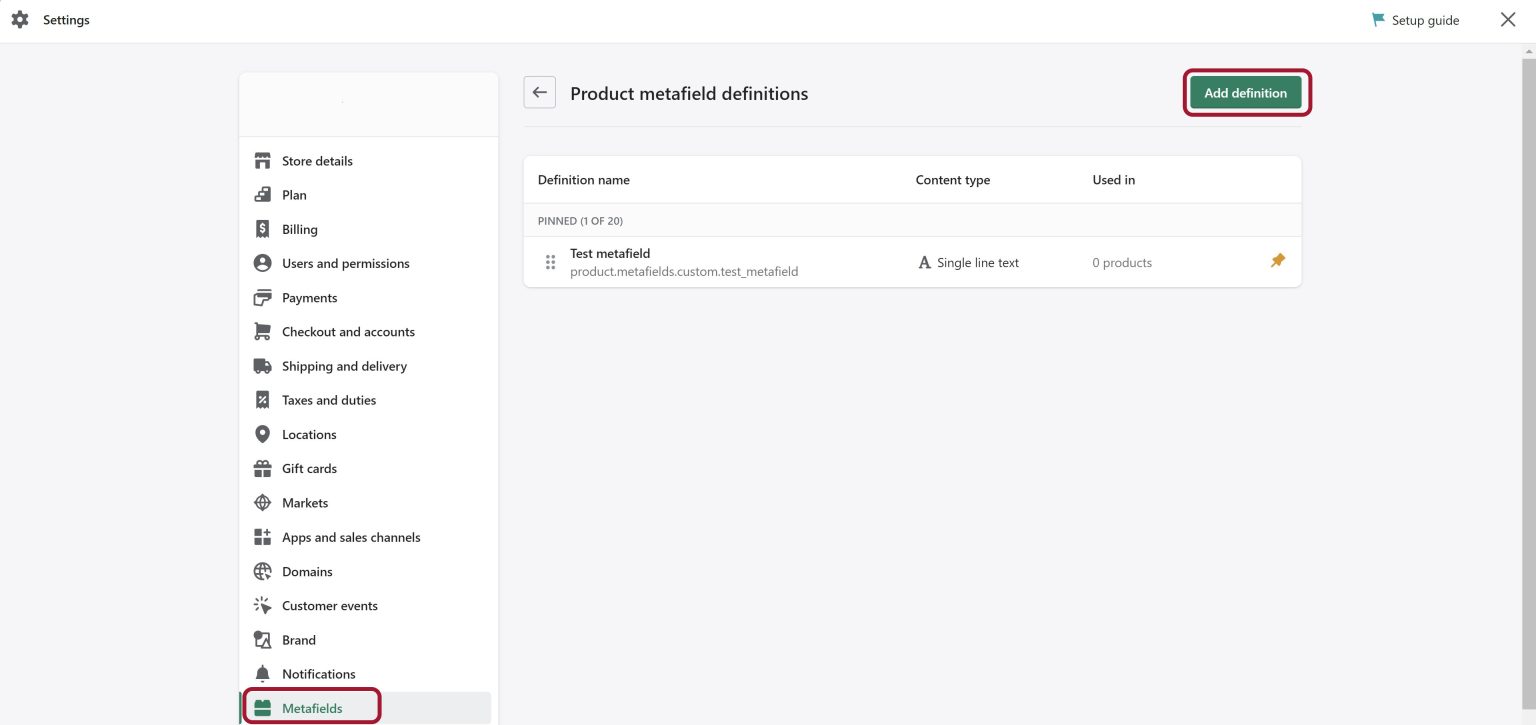Click the Store details icon in sidebar

[262, 160]
